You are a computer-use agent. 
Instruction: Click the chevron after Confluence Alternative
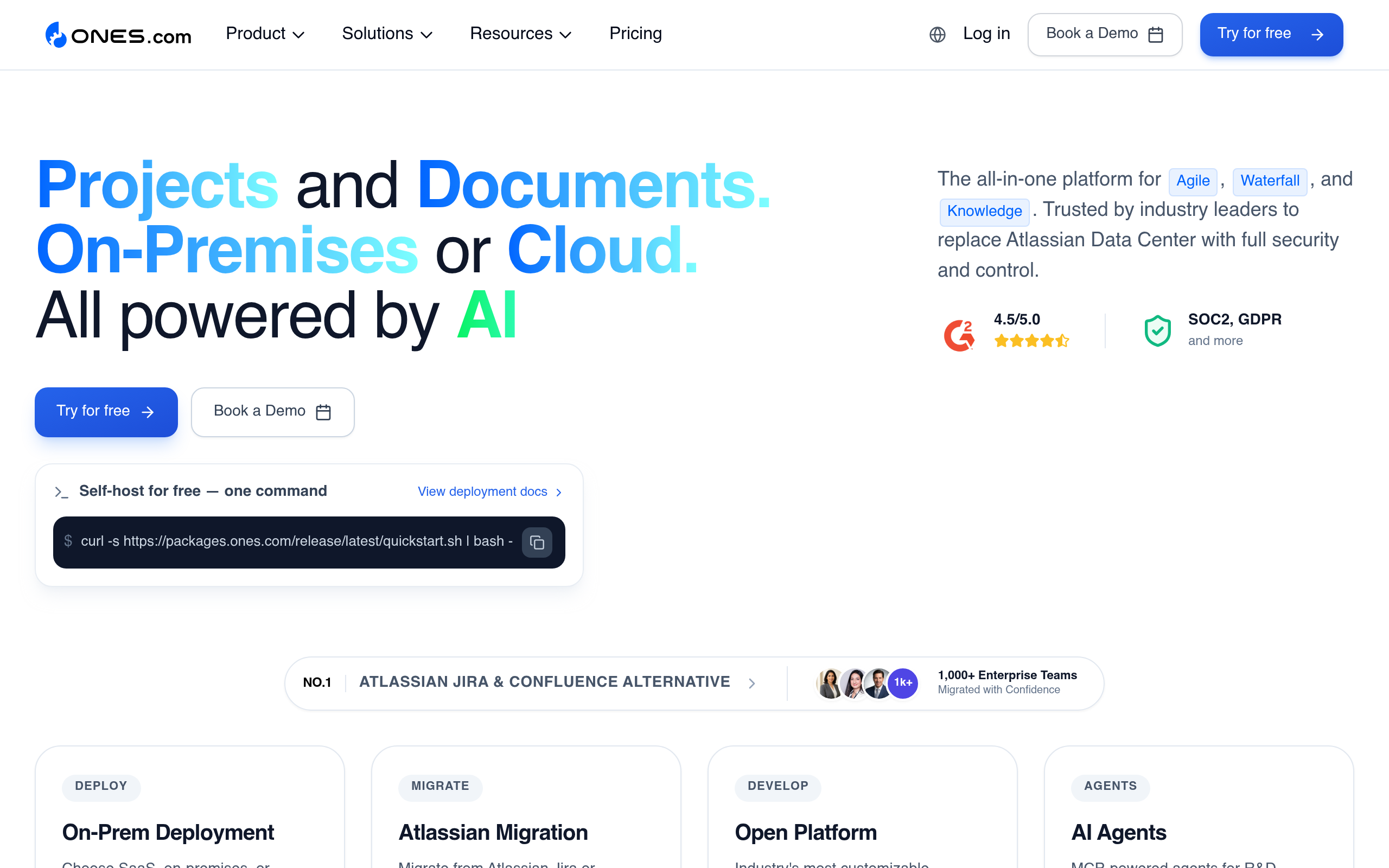click(751, 683)
